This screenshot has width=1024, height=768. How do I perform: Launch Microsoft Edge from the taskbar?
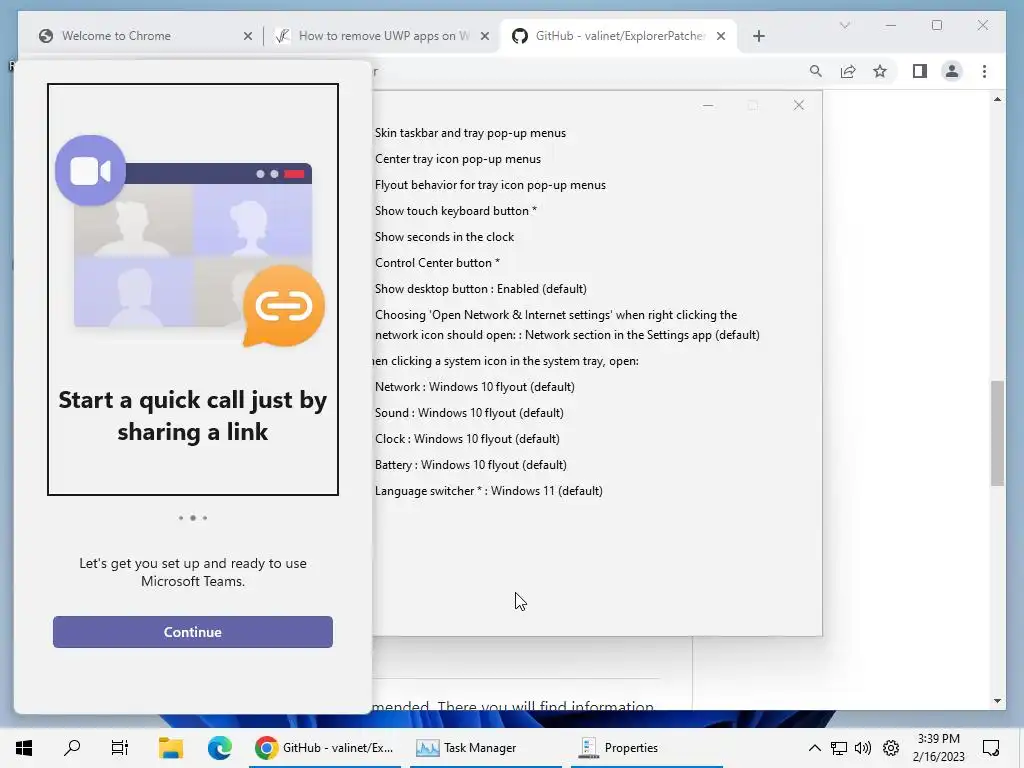(x=219, y=748)
